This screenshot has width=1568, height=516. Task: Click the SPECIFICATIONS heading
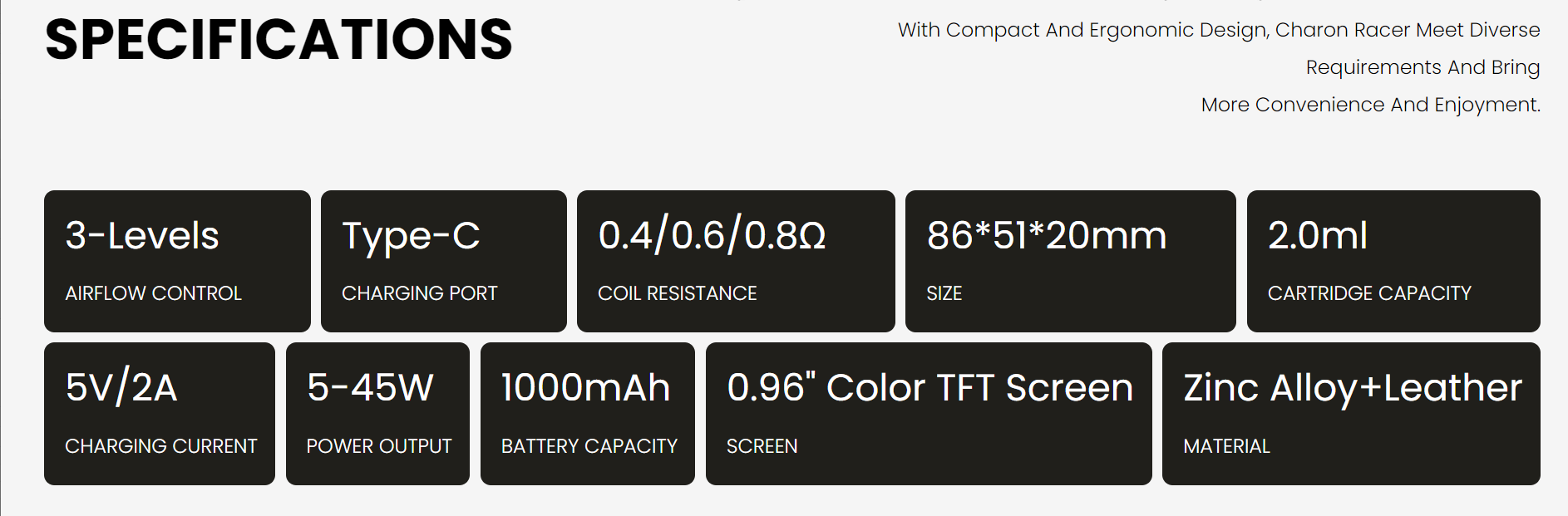tap(279, 40)
